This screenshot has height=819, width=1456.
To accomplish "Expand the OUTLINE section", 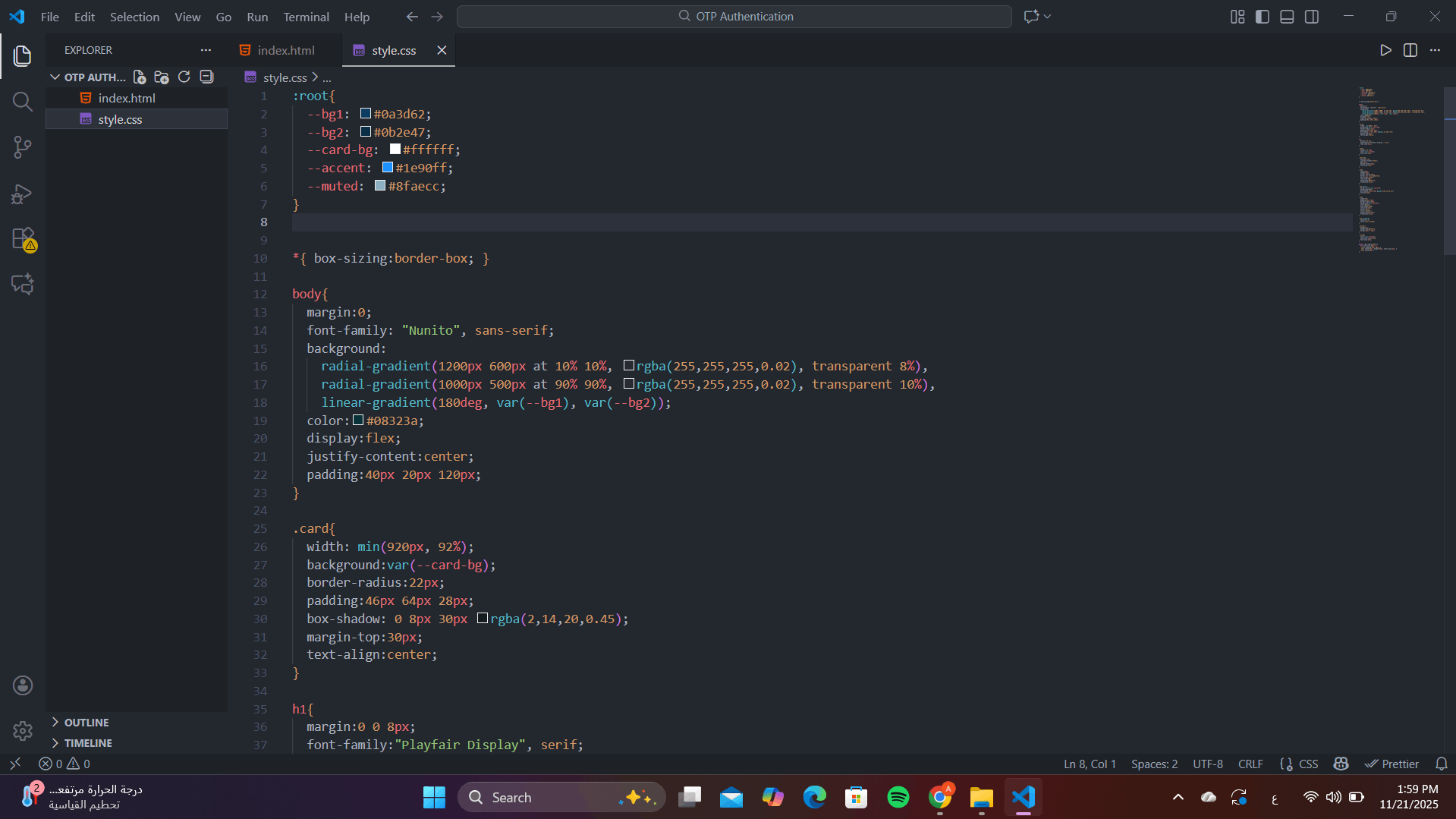I will [86, 723].
